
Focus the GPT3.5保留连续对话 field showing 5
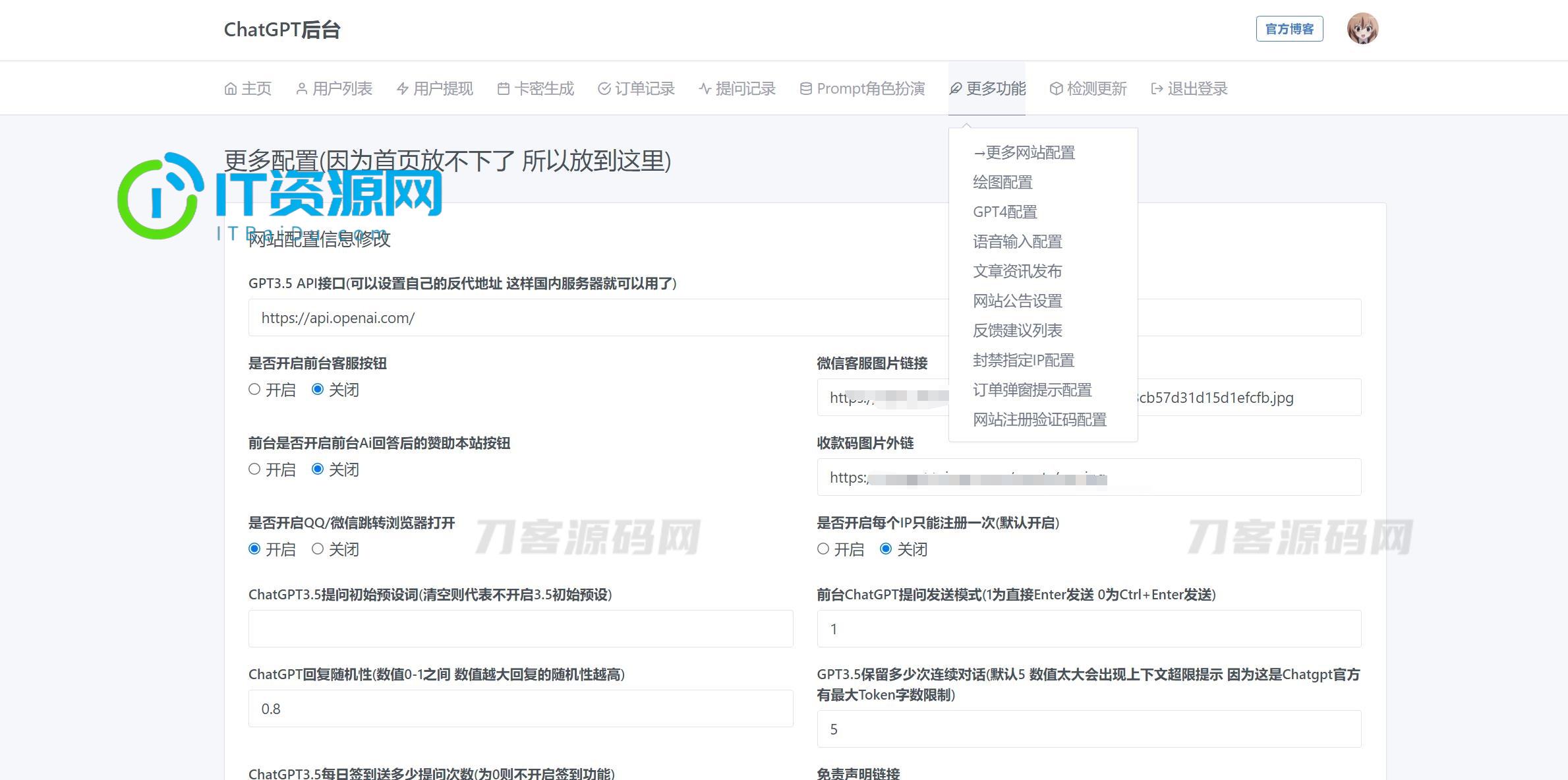pyautogui.click(x=1089, y=729)
